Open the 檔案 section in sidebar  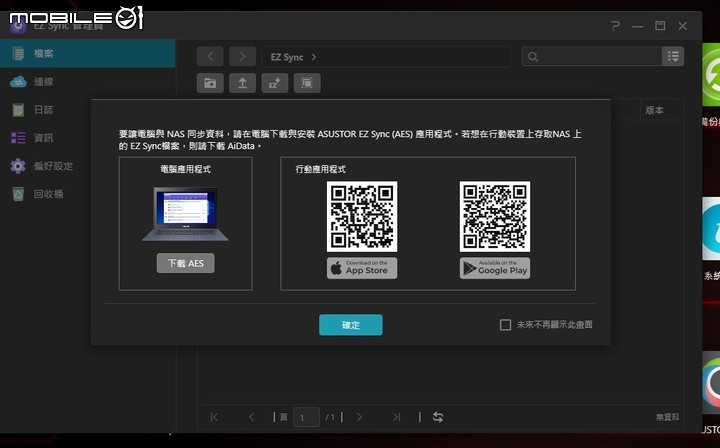87,54
